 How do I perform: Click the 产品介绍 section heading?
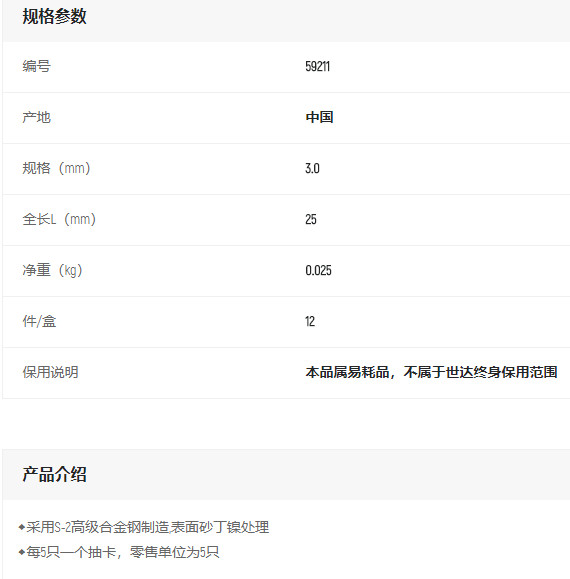(x=54, y=475)
